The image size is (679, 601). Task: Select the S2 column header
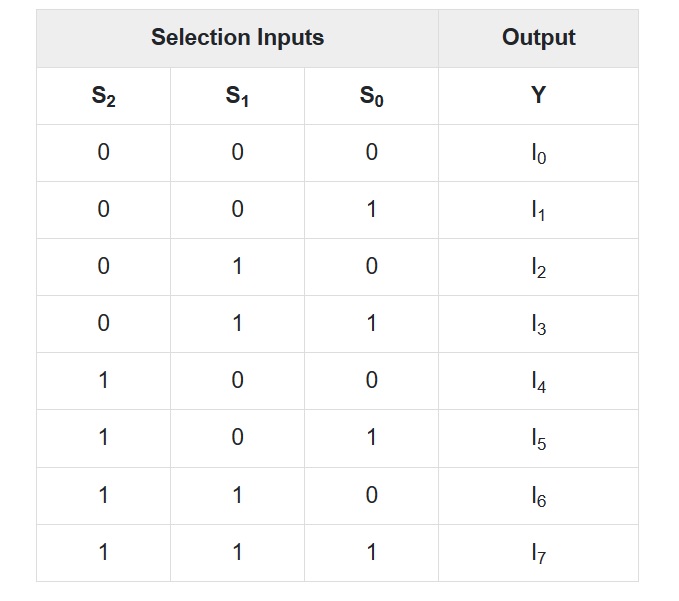click(x=103, y=96)
